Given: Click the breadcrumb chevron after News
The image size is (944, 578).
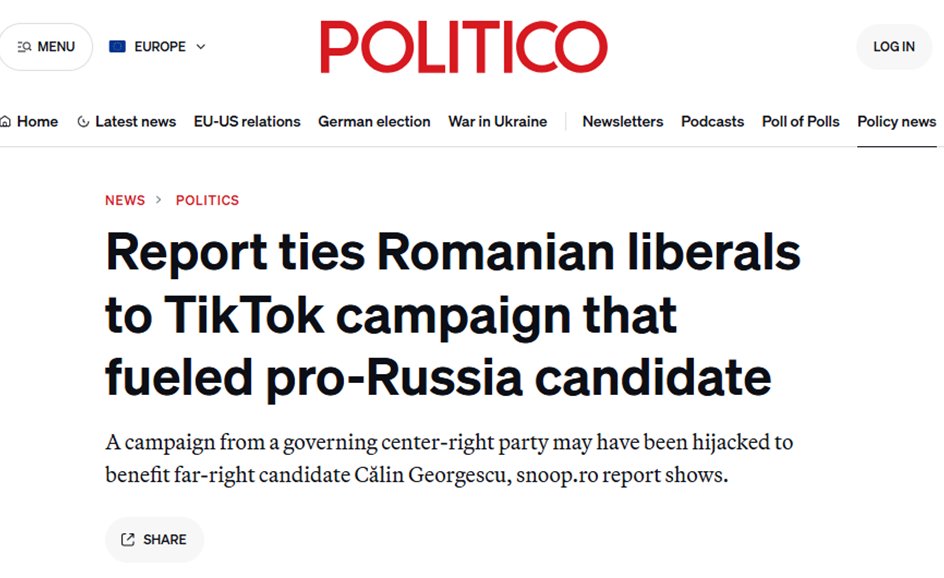Looking at the screenshot, I should pos(159,199).
